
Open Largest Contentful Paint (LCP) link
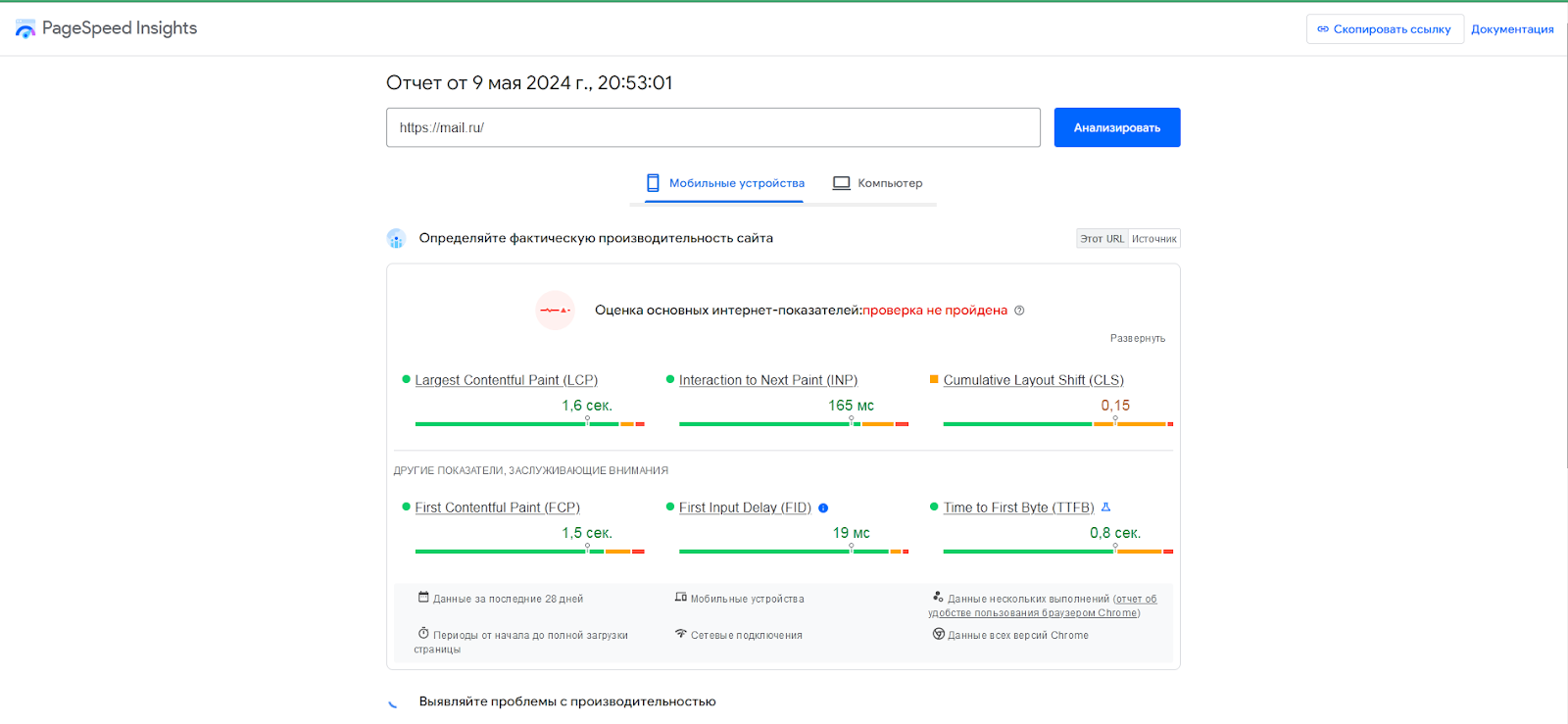point(506,380)
